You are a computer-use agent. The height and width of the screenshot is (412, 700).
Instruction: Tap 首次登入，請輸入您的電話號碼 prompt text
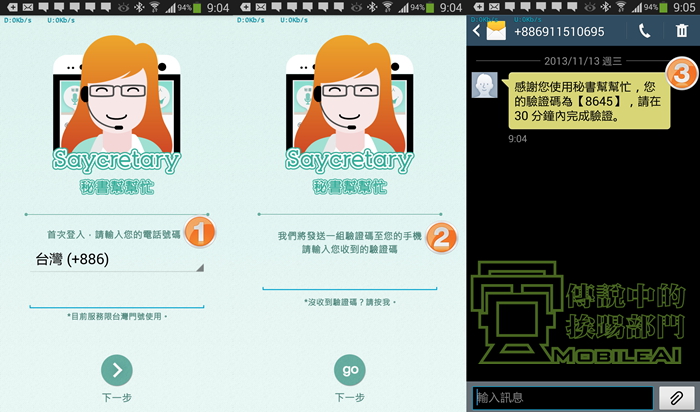(x=114, y=234)
